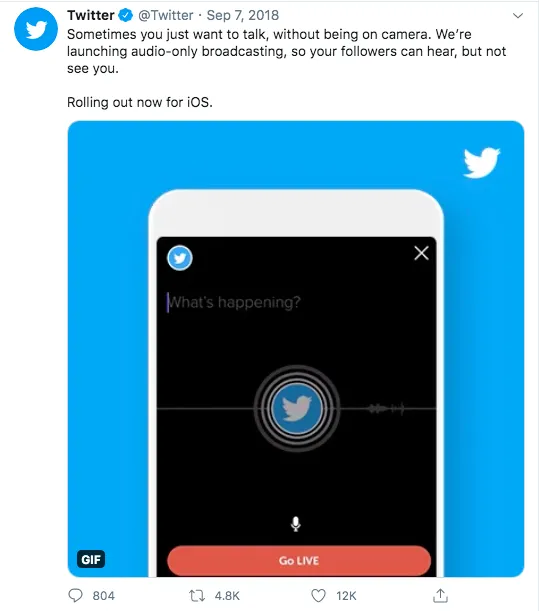This screenshot has width=539, height=611.
Task: Click the Sep 7, 2018 timestamp
Action: (x=242, y=15)
